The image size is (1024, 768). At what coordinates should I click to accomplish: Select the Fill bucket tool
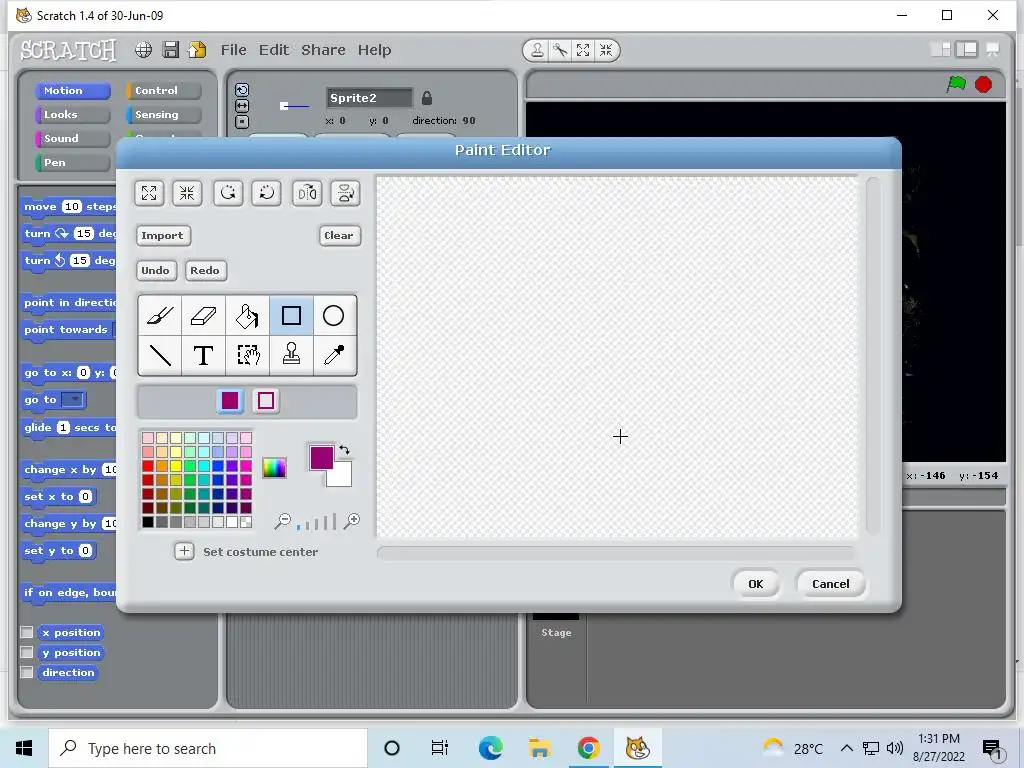[247, 316]
